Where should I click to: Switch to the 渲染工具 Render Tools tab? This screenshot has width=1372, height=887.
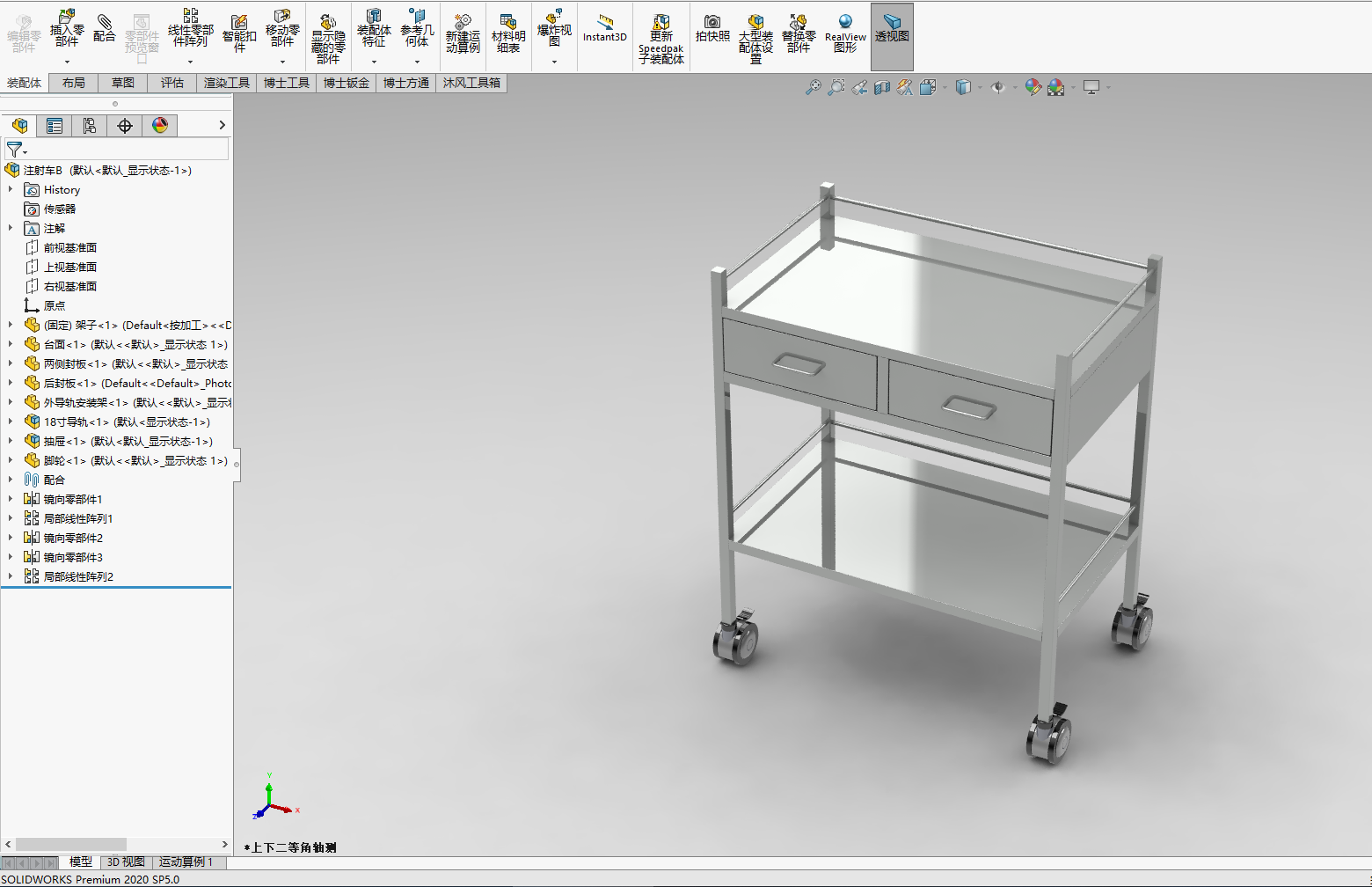click(x=227, y=83)
